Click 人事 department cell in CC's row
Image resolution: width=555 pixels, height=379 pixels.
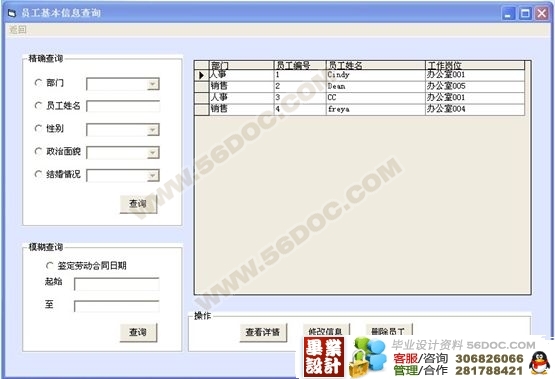pos(241,98)
